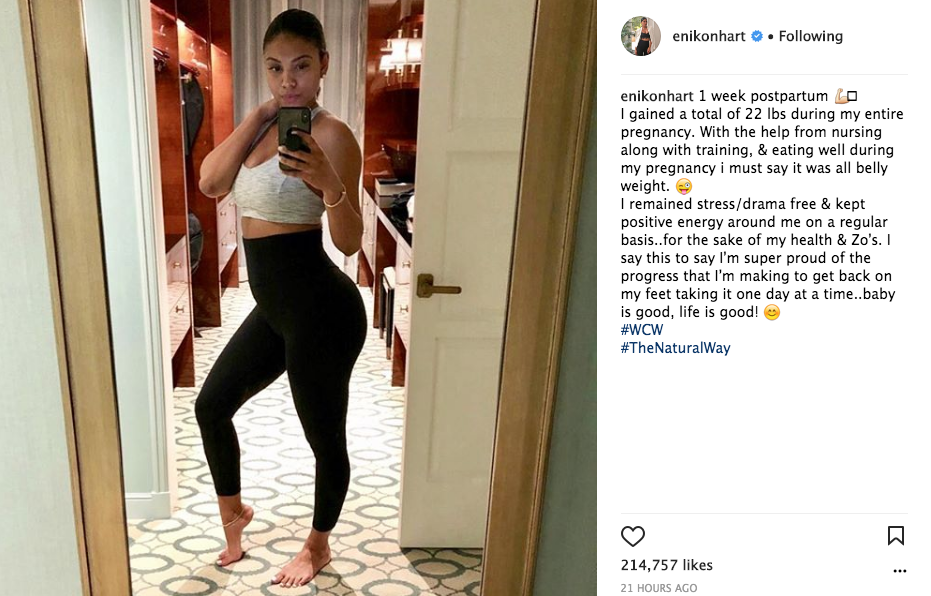Screen dimensions: 931x596
Task: Click the profile avatar thumbnail
Action: coord(641,36)
